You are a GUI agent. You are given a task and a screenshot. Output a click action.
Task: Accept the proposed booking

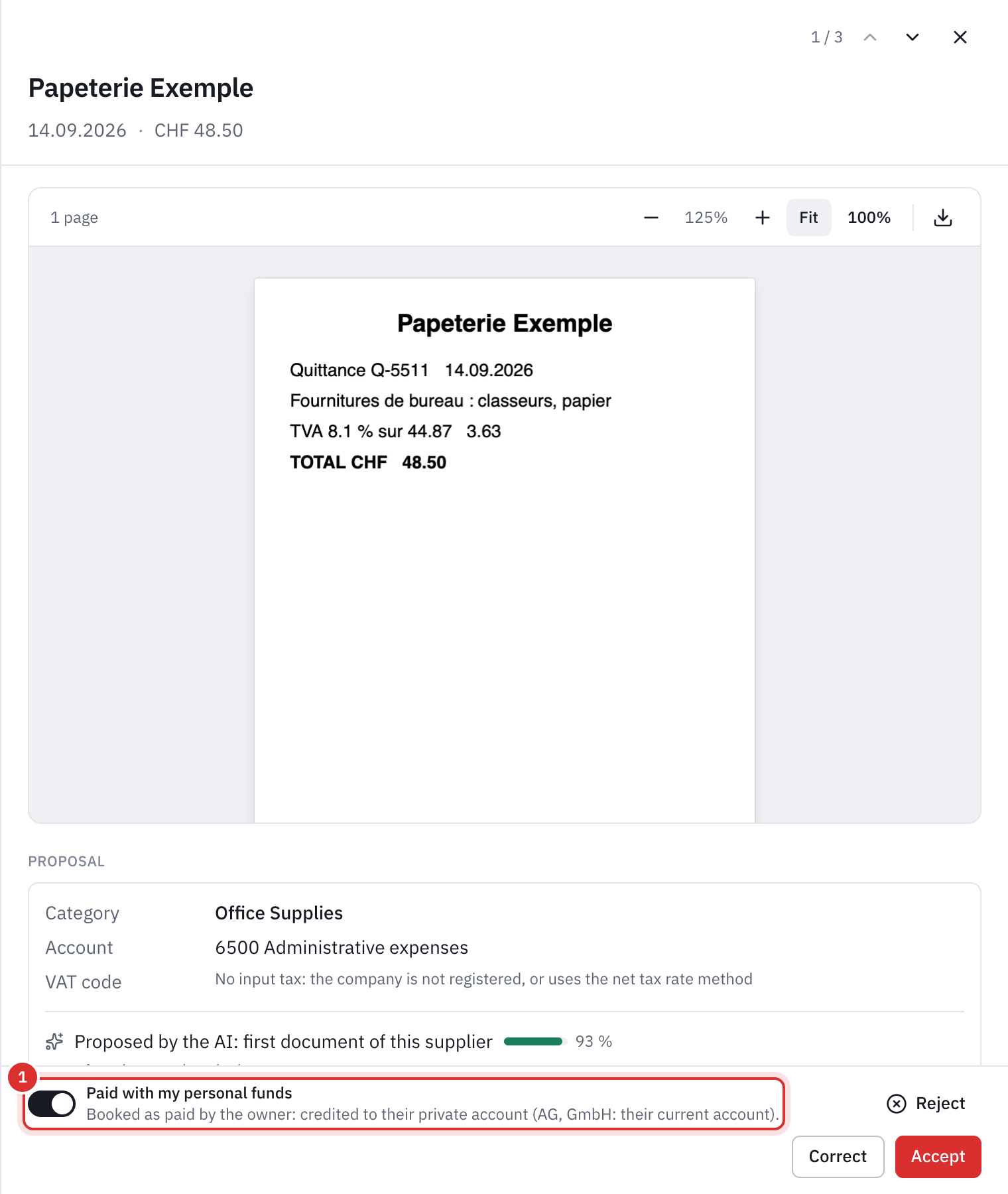pos(938,1156)
